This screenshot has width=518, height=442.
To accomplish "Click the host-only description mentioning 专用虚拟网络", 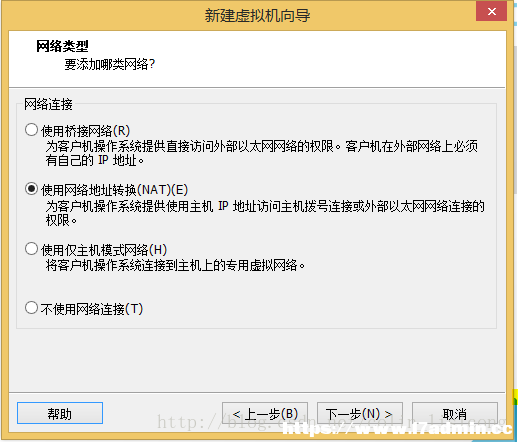I will [x=175, y=266].
